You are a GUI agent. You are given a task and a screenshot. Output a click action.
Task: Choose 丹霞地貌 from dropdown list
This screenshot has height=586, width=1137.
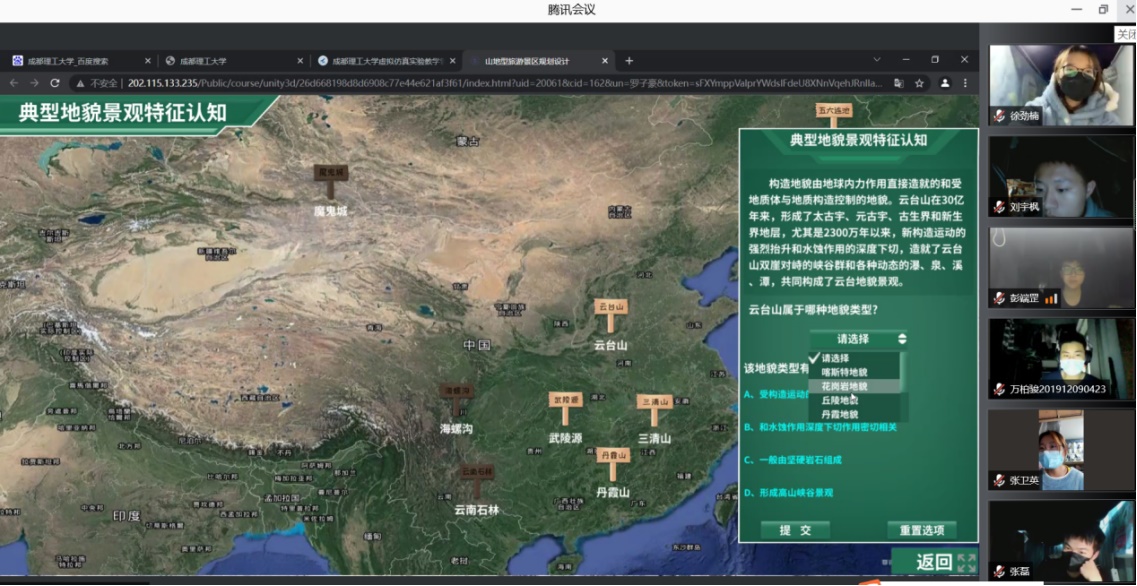pos(854,414)
